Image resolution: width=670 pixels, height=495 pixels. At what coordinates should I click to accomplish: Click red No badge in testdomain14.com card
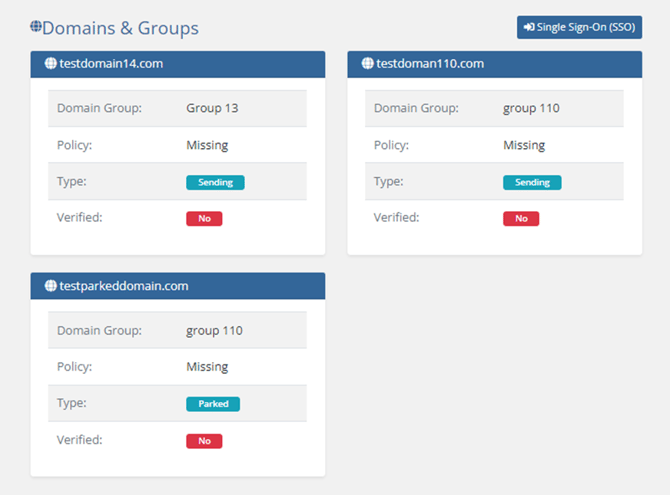(x=204, y=218)
